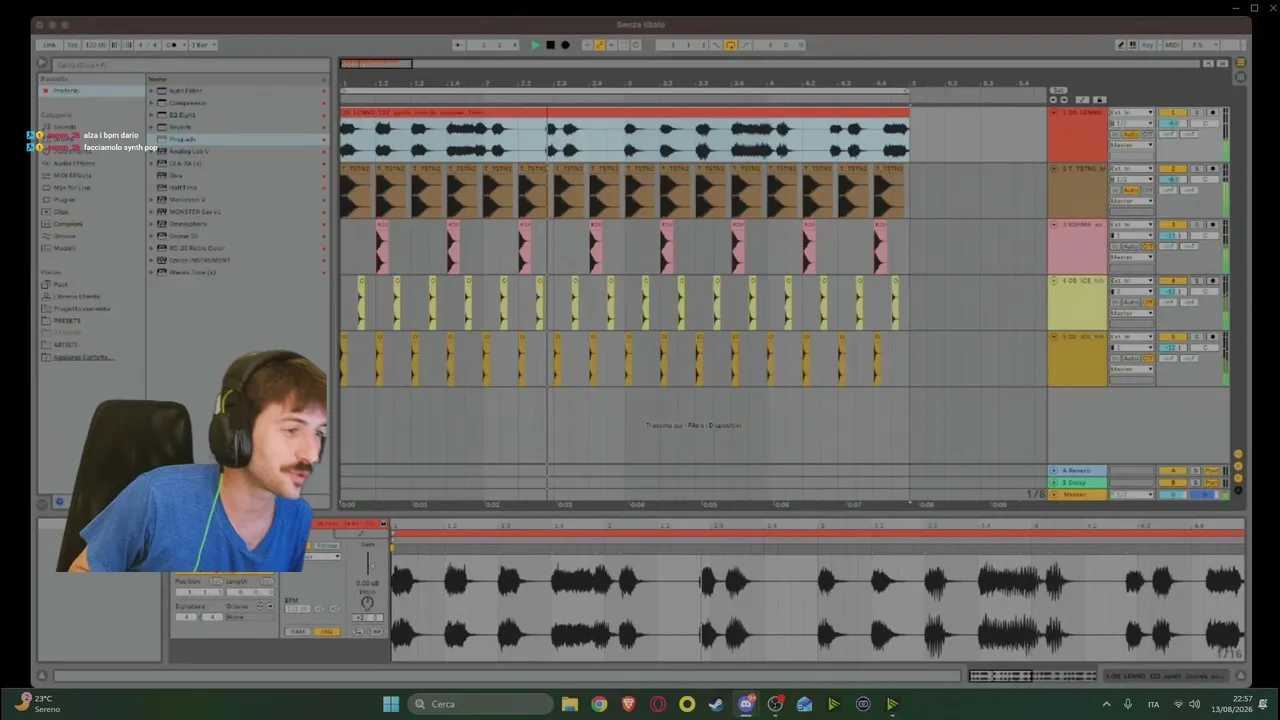This screenshot has height=720, width=1280.
Task: Toggle the Computer MIDI Keyboard icon
Action: [1133, 45]
